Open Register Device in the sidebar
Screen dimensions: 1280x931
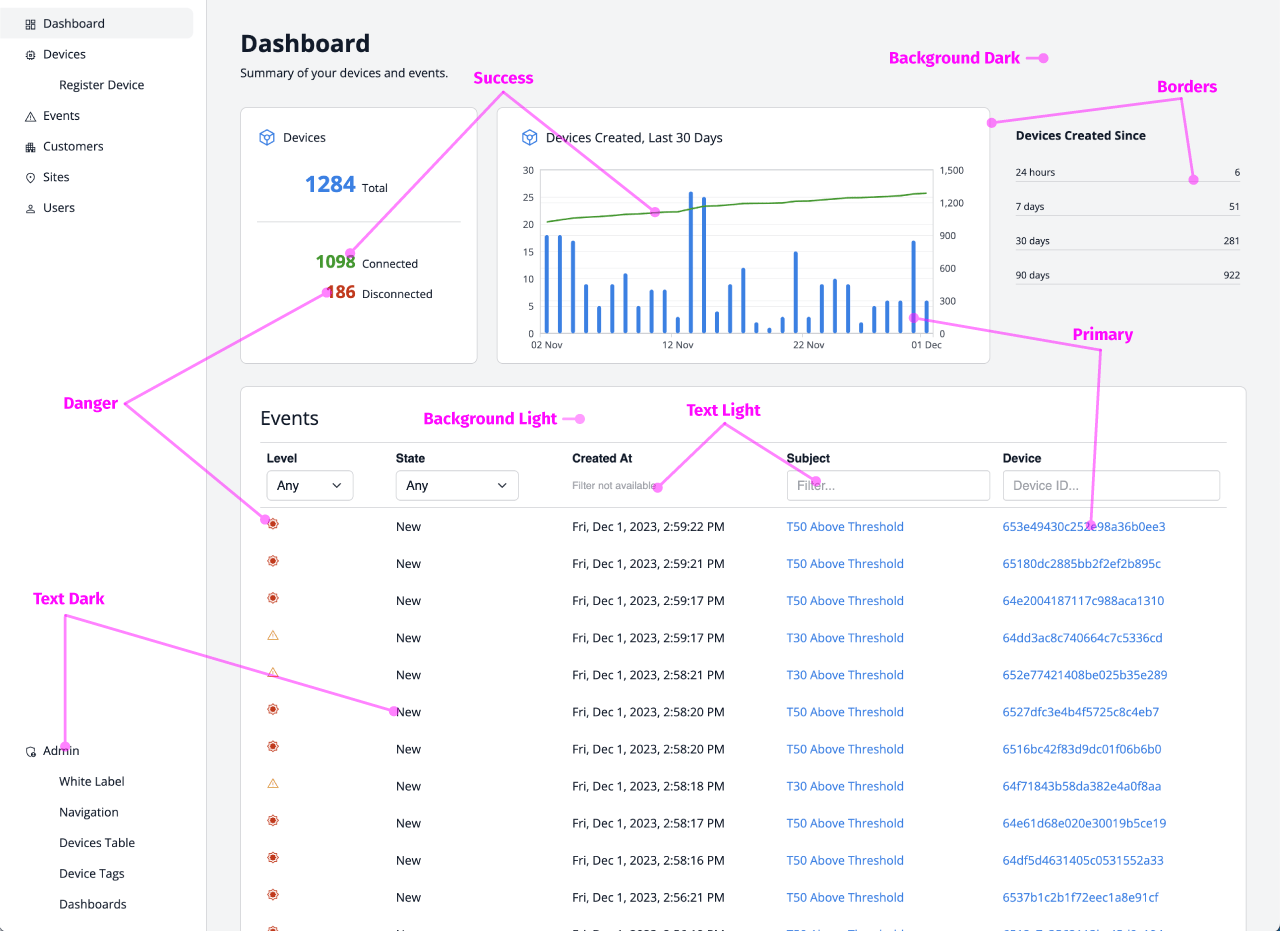point(101,85)
